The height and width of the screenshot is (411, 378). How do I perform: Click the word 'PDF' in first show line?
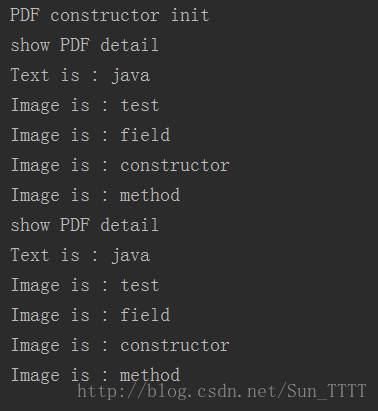pos(75,45)
